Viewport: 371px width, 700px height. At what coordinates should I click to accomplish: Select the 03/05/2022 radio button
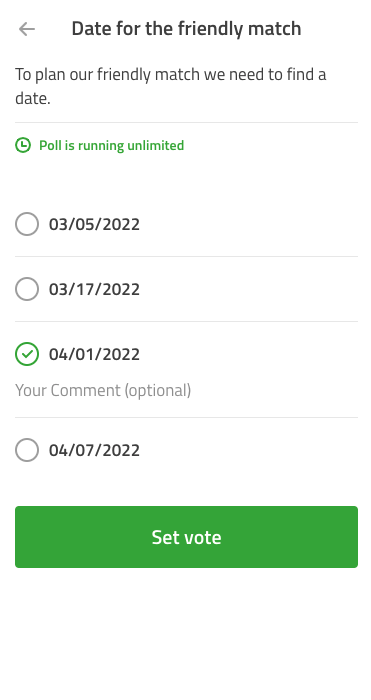pos(27,224)
